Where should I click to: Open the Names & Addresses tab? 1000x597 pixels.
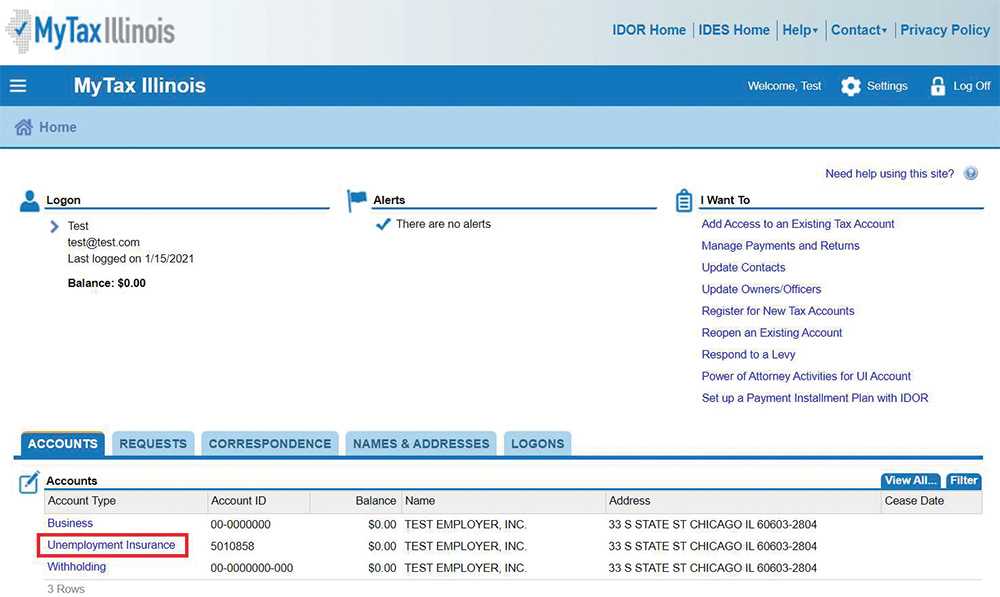point(421,444)
